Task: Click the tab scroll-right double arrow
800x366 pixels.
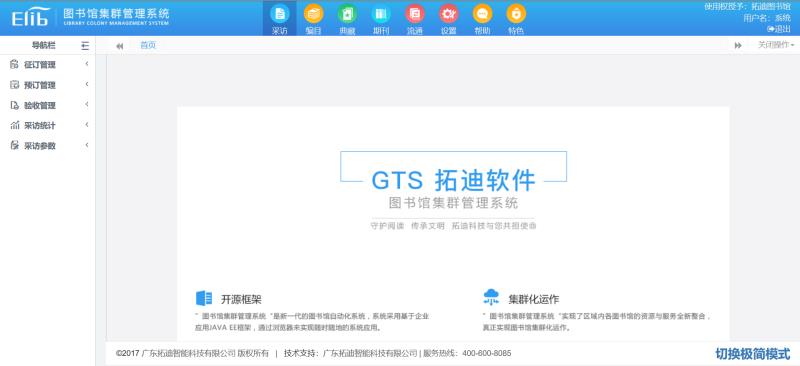Action: point(738,46)
